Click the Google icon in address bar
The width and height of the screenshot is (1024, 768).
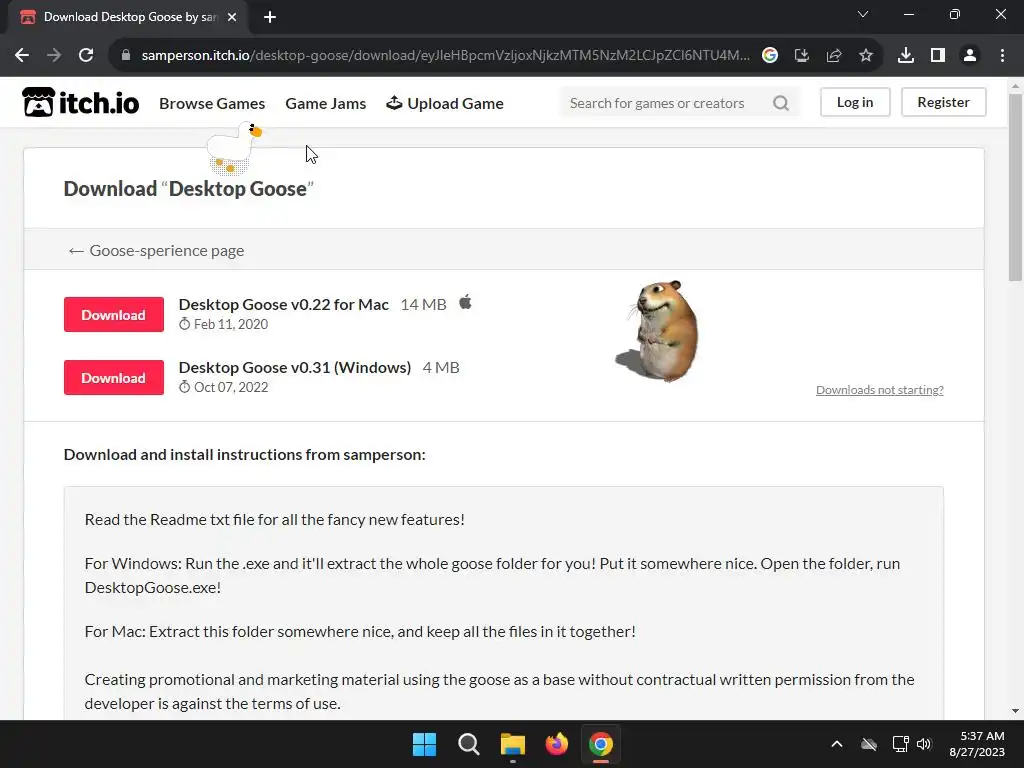pyautogui.click(x=770, y=56)
